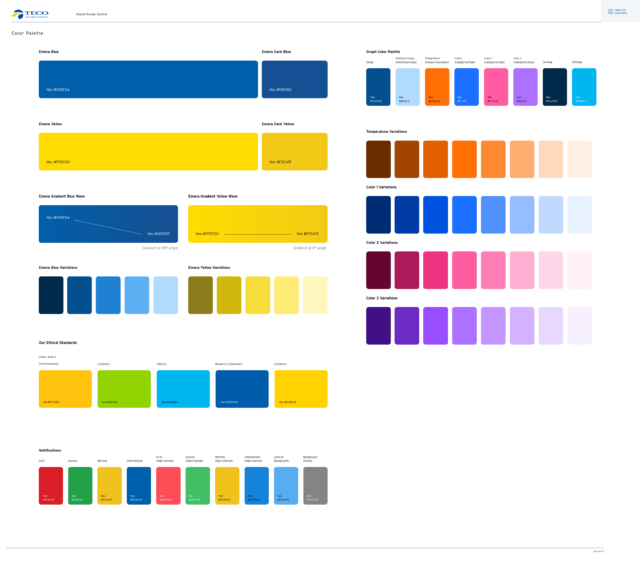Screen dimensions: 640x568
Task: Click the Emera Gradient Blue Wave box
Action: pyautogui.click(x=110, y=224)
